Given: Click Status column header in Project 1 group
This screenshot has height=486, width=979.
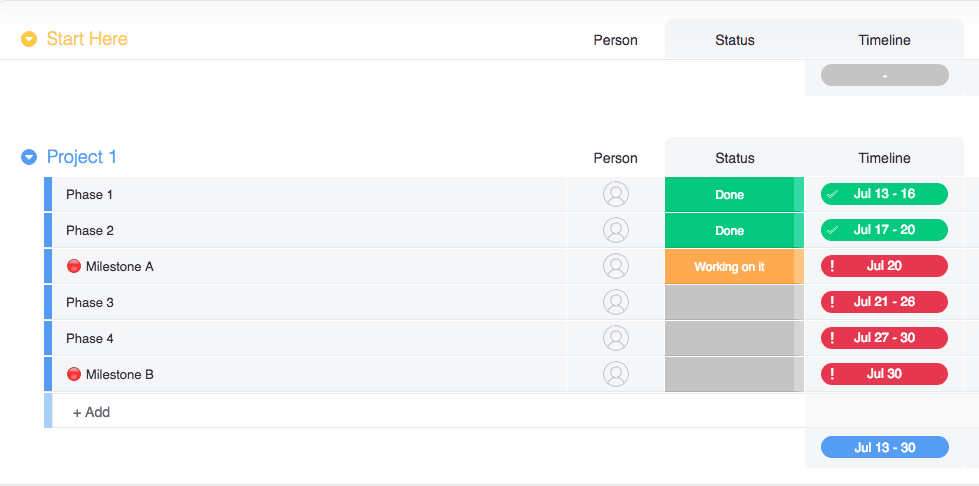Looking at the screenshot, I should pyautogui.click(x=734, y=159).
